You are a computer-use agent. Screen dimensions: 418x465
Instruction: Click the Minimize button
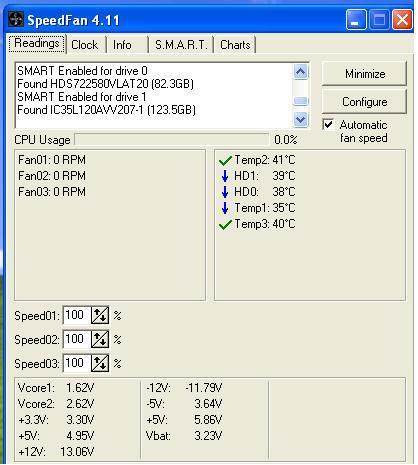[365, 74]
